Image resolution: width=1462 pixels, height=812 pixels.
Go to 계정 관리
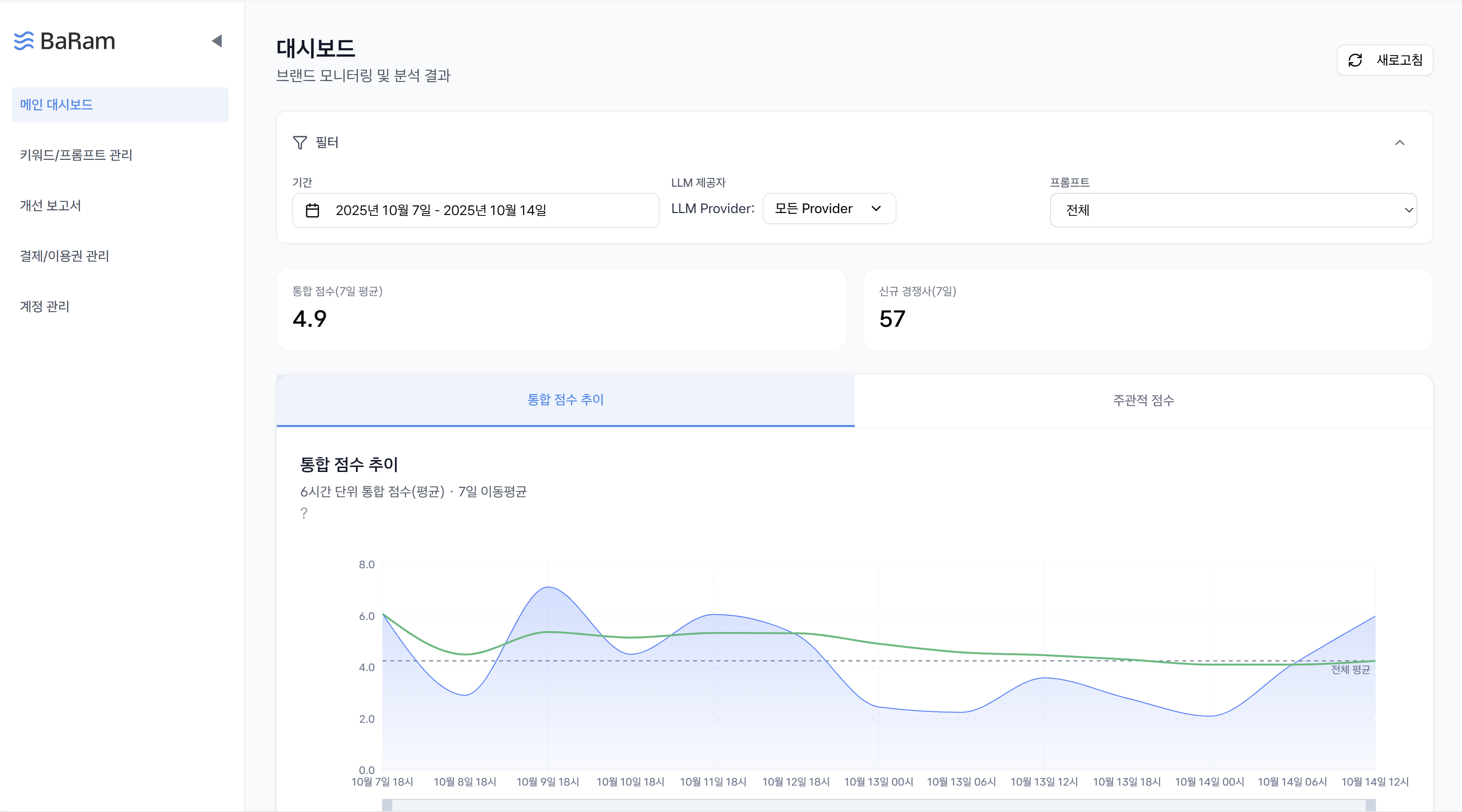point(44,306)
